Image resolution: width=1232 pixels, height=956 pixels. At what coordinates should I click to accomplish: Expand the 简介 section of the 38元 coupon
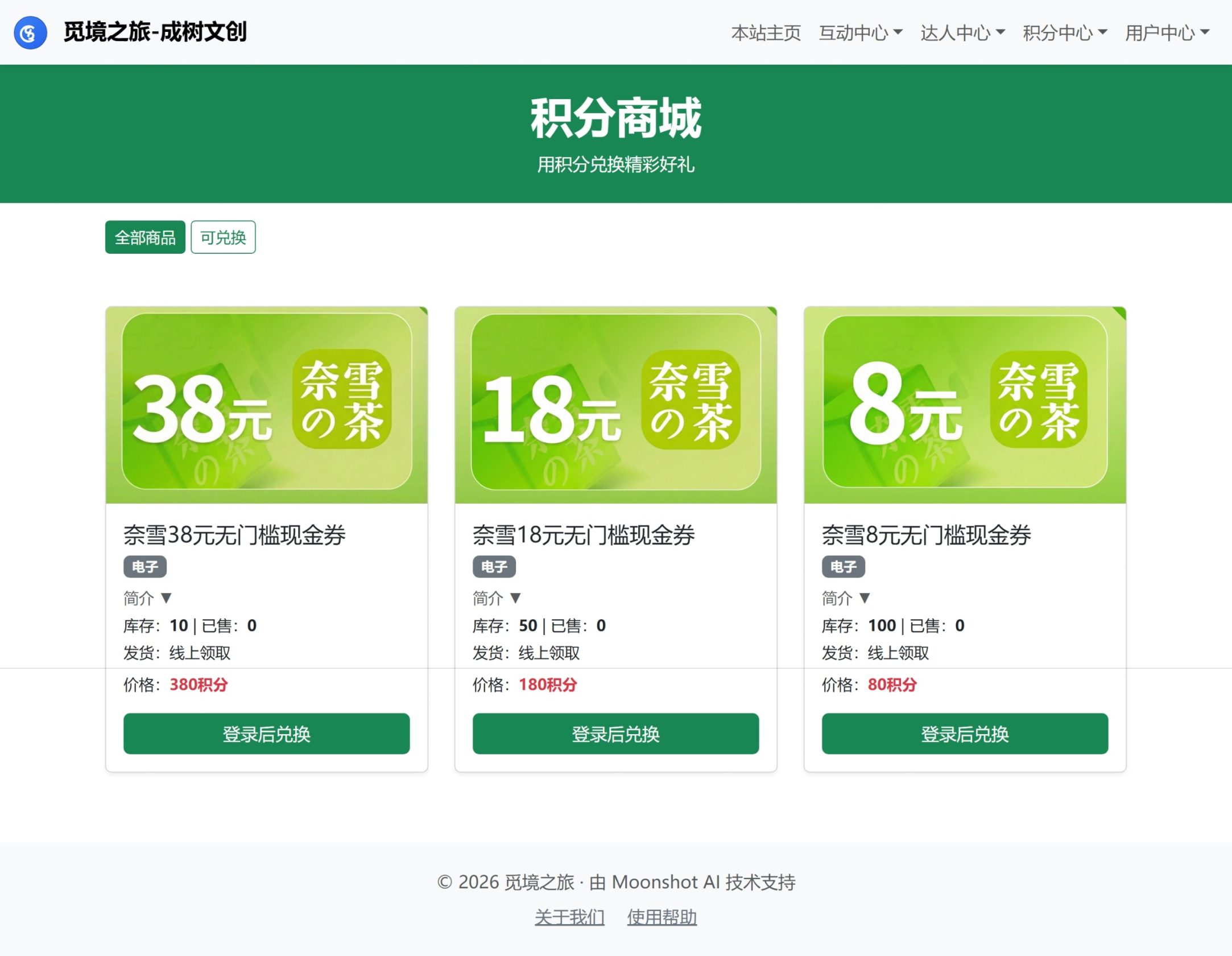click(147, 598)
